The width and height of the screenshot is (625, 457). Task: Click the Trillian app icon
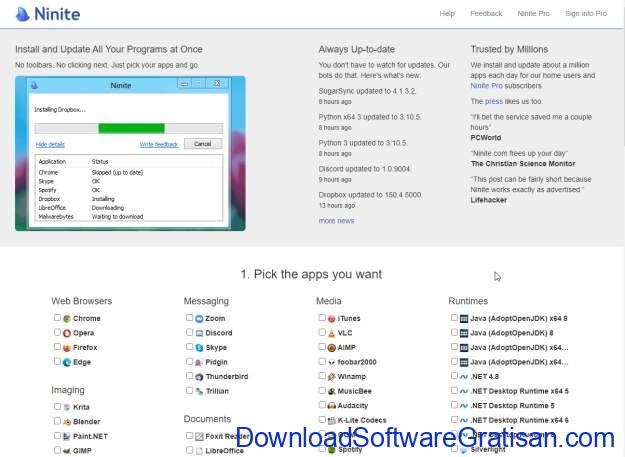[199, 391]
